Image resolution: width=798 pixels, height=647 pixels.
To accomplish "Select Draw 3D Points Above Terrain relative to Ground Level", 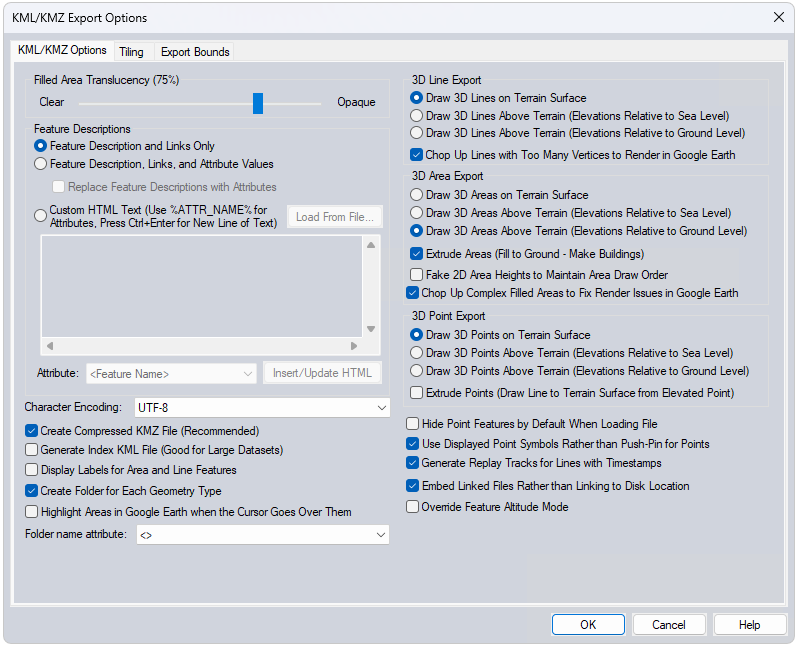I will (x=417, y=371).
